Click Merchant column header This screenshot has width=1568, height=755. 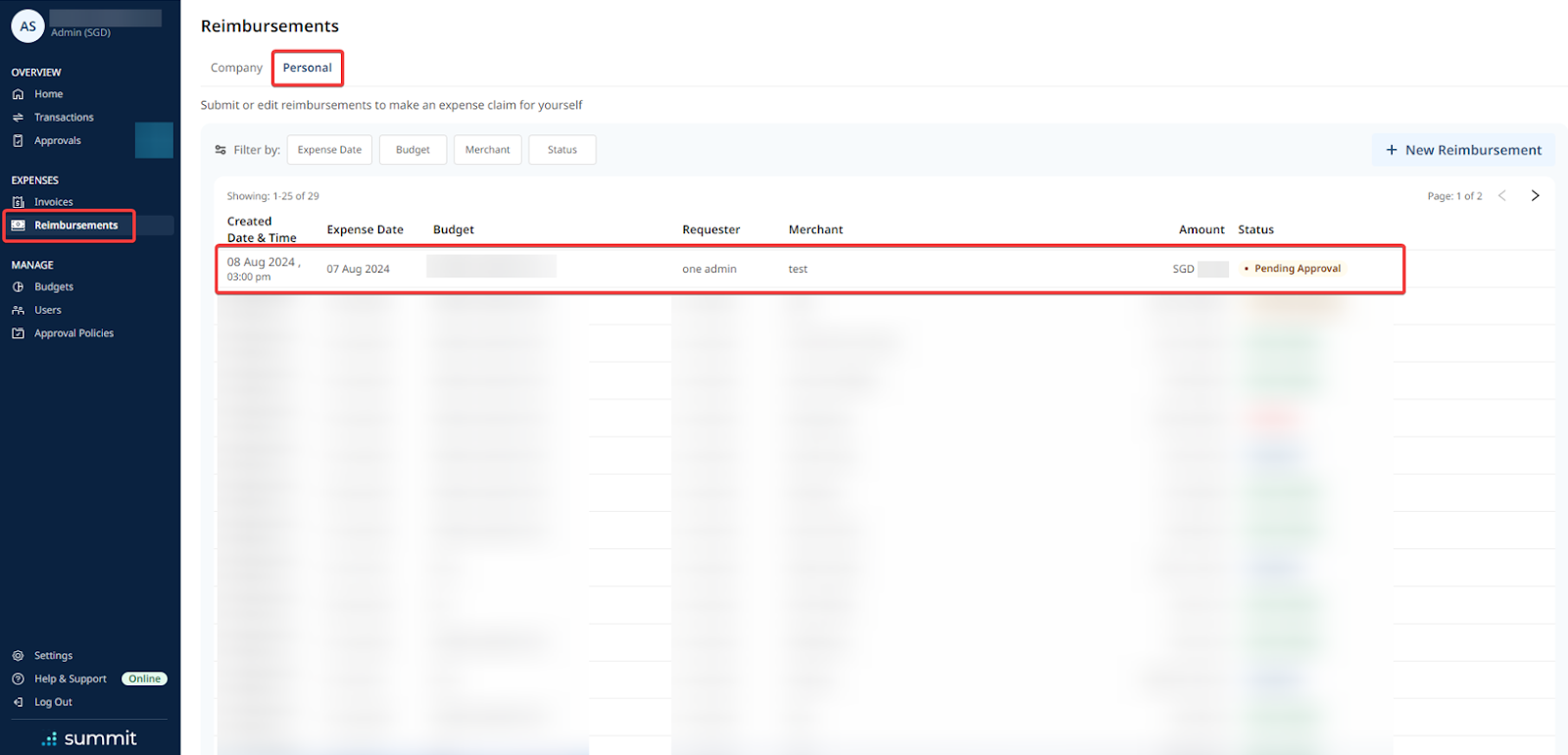click(815, 229)
